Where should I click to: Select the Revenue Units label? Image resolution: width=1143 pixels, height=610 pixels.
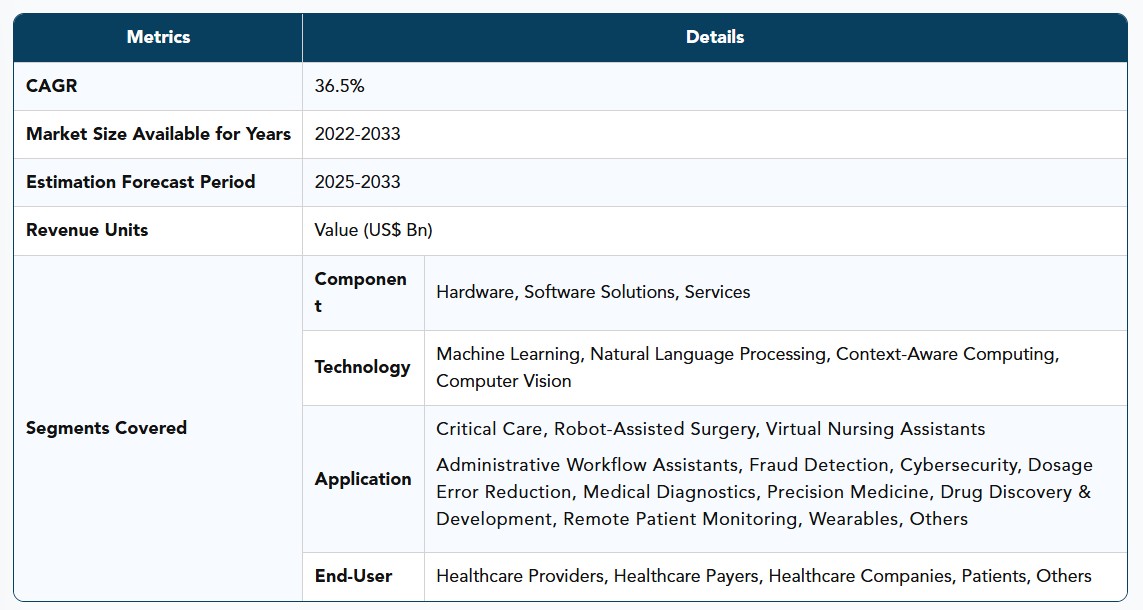87,230
